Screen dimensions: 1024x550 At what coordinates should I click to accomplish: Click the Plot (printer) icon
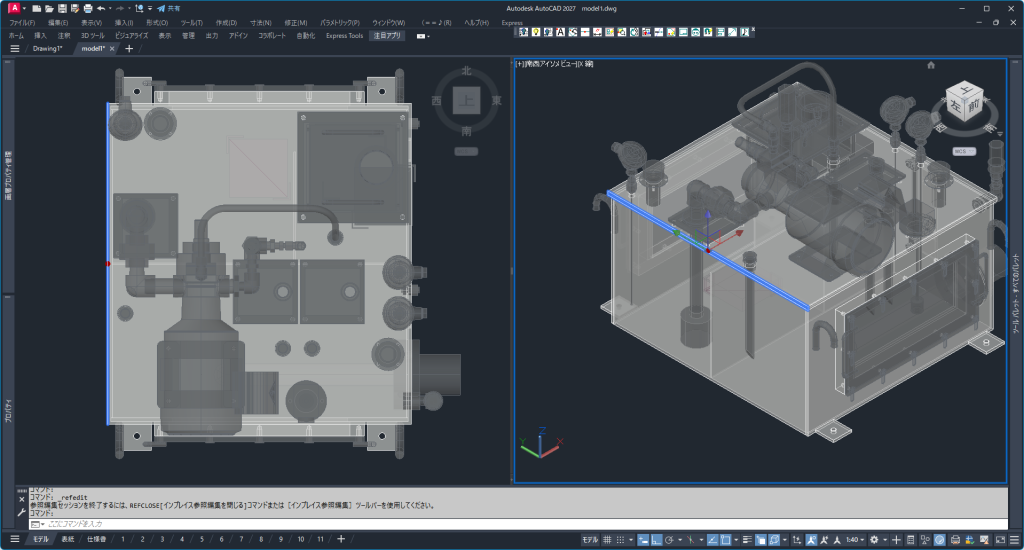tap(87, 8)
